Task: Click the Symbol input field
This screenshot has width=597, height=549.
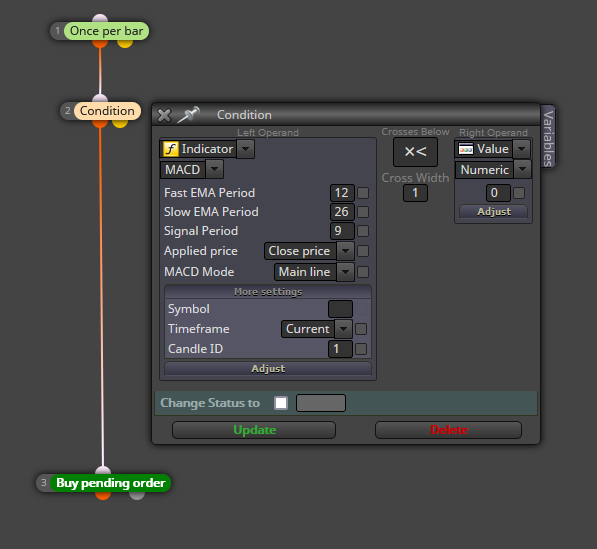Action: (x=340, y=309)
